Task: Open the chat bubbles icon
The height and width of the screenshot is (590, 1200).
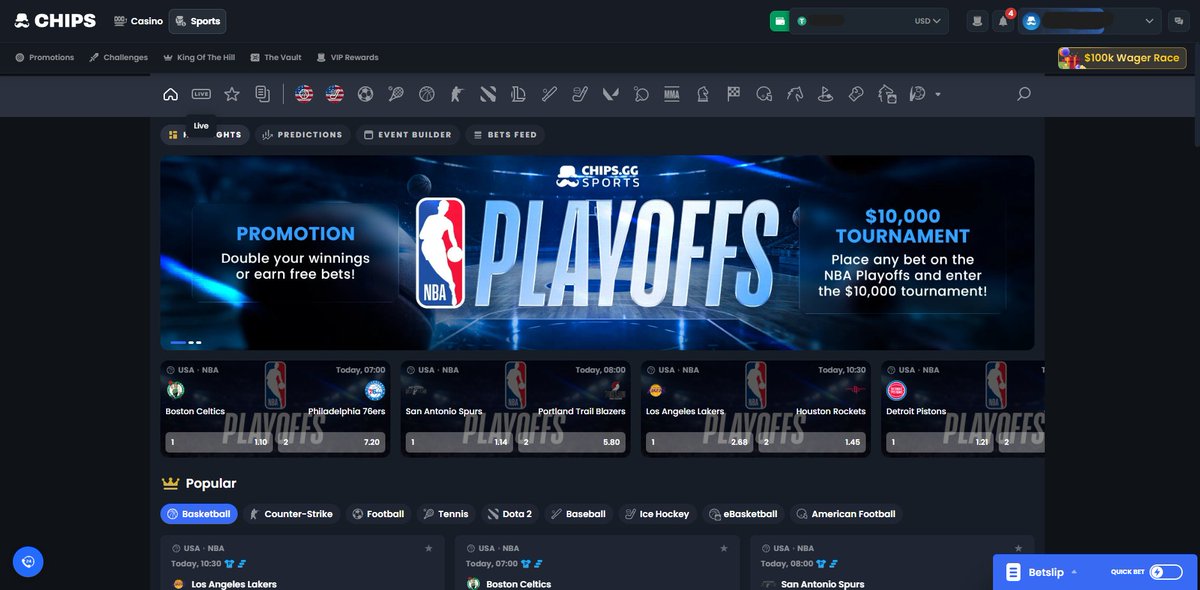Action: point(1179,21)
